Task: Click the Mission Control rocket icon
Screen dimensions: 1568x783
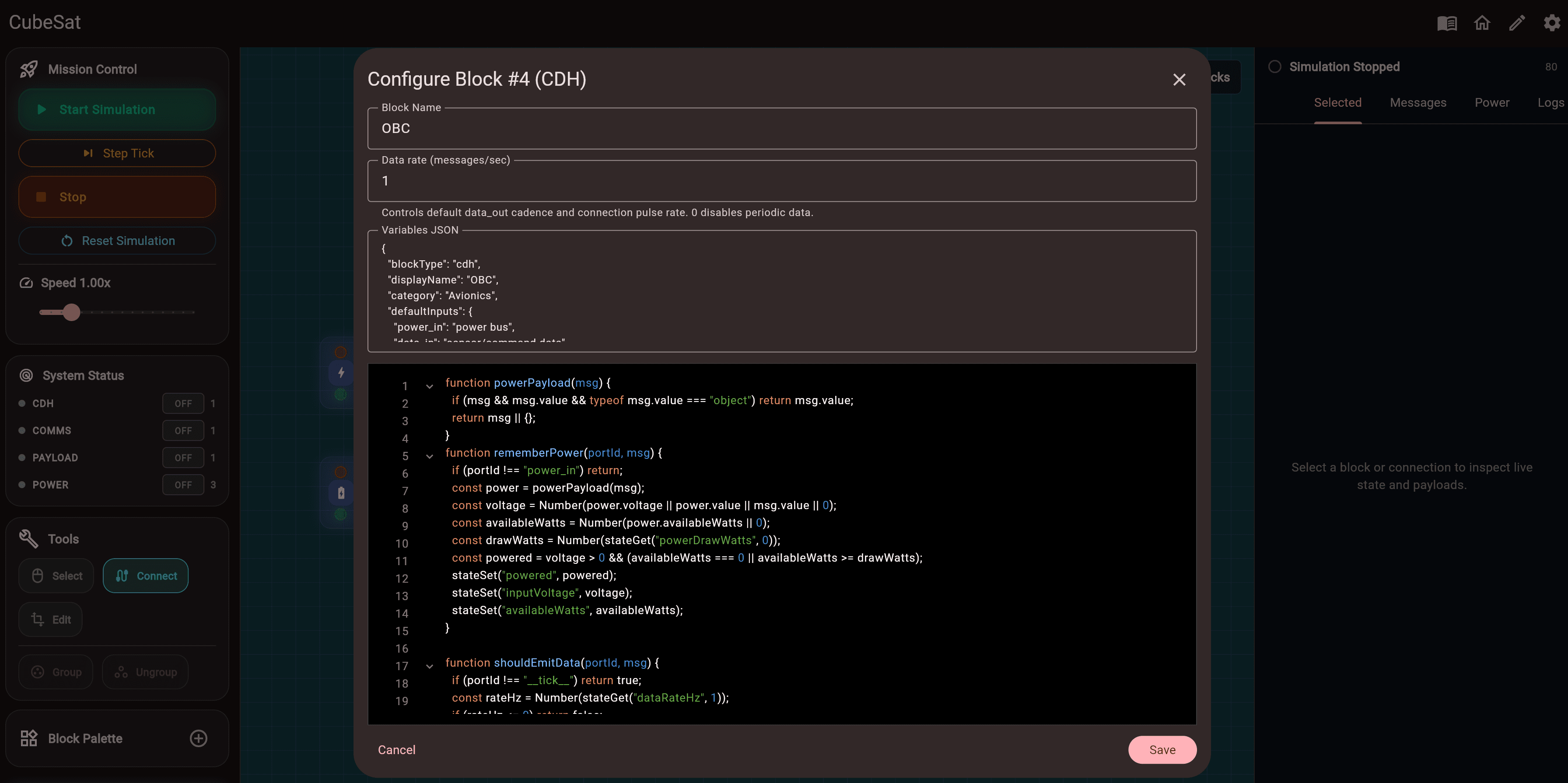Action: coord(28,70)
